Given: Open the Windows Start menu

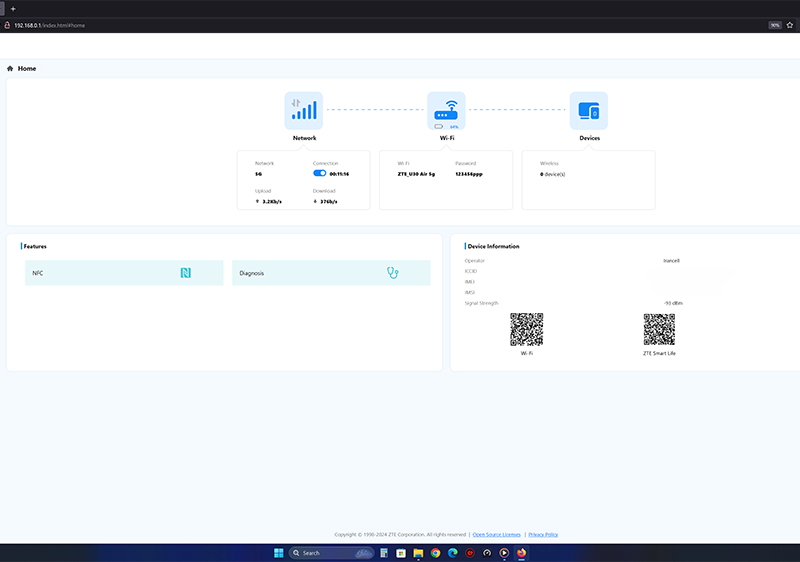Looking at the screenshot, I should coord(279,553).
